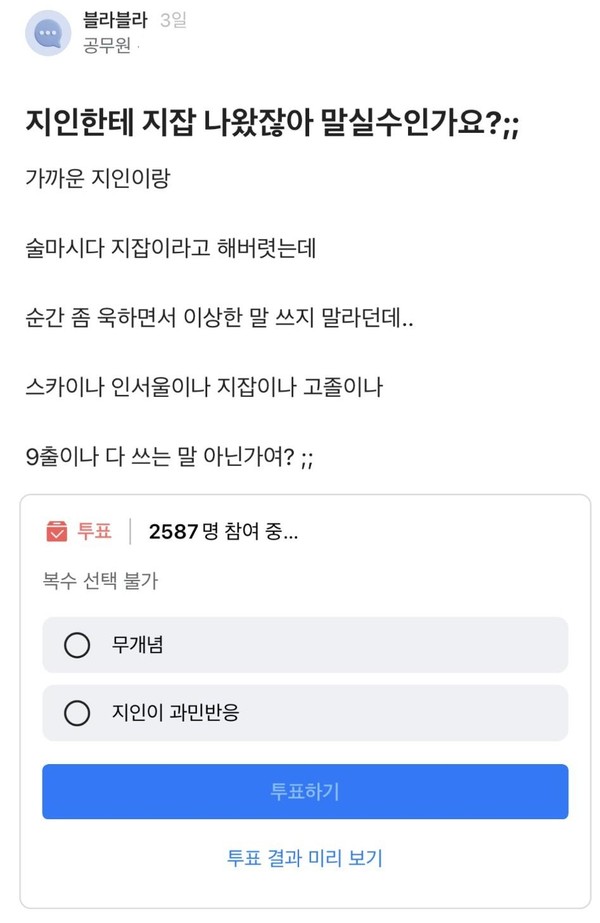Click the line starting with 스카이나 인서울이나

coord(204,385)
